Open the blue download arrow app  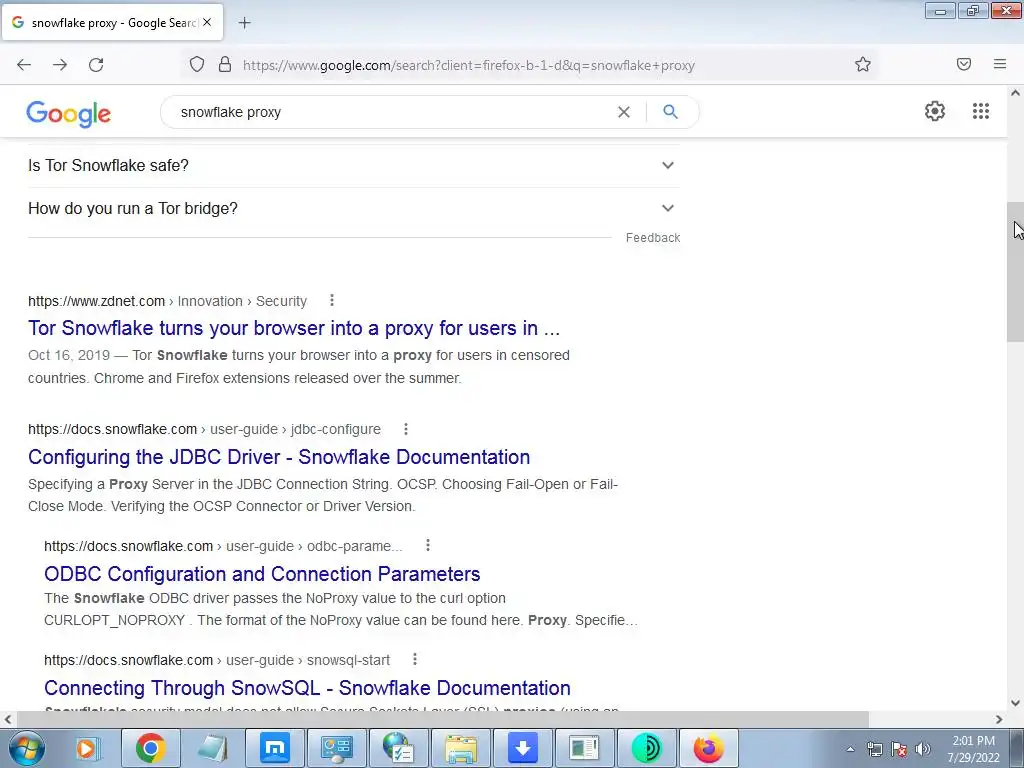522,748
